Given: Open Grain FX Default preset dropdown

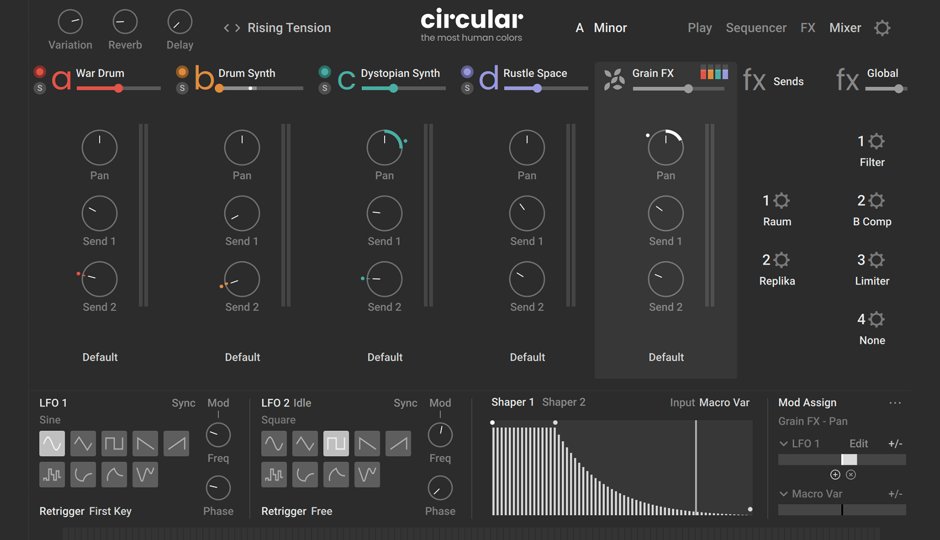Looking at the screenshot, I should point(666,357).
